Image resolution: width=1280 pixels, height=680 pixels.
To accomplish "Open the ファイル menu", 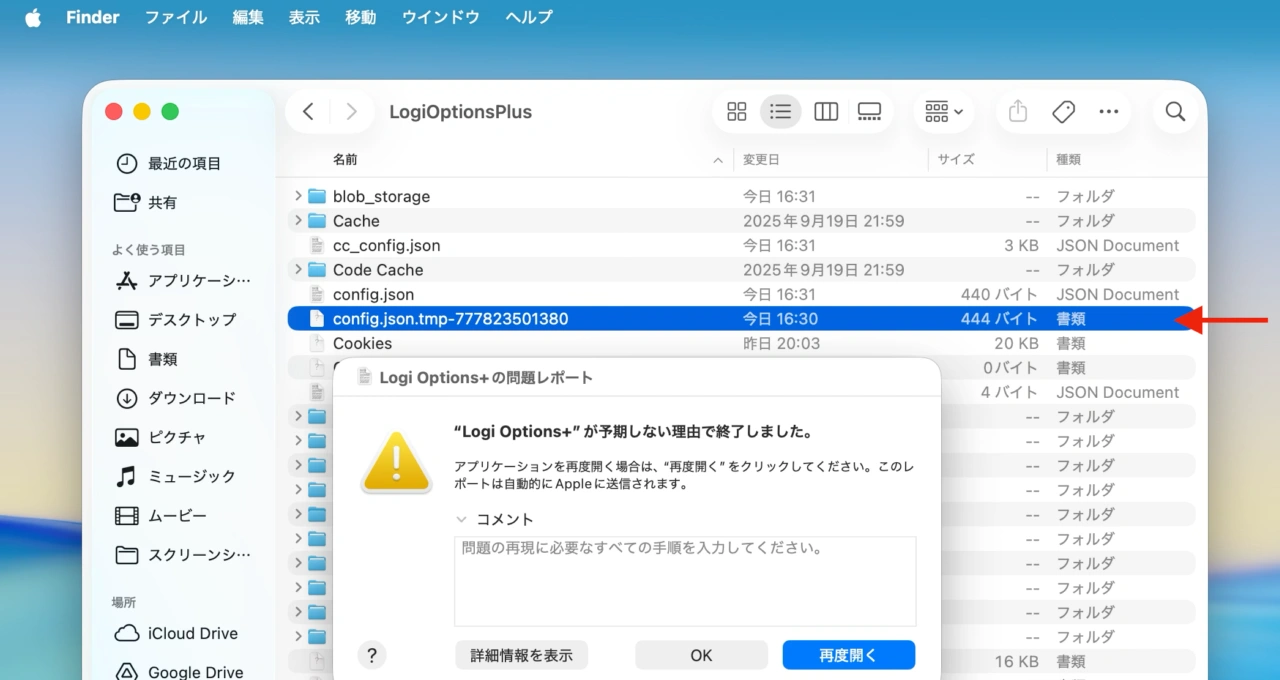I will pos(175,16).
